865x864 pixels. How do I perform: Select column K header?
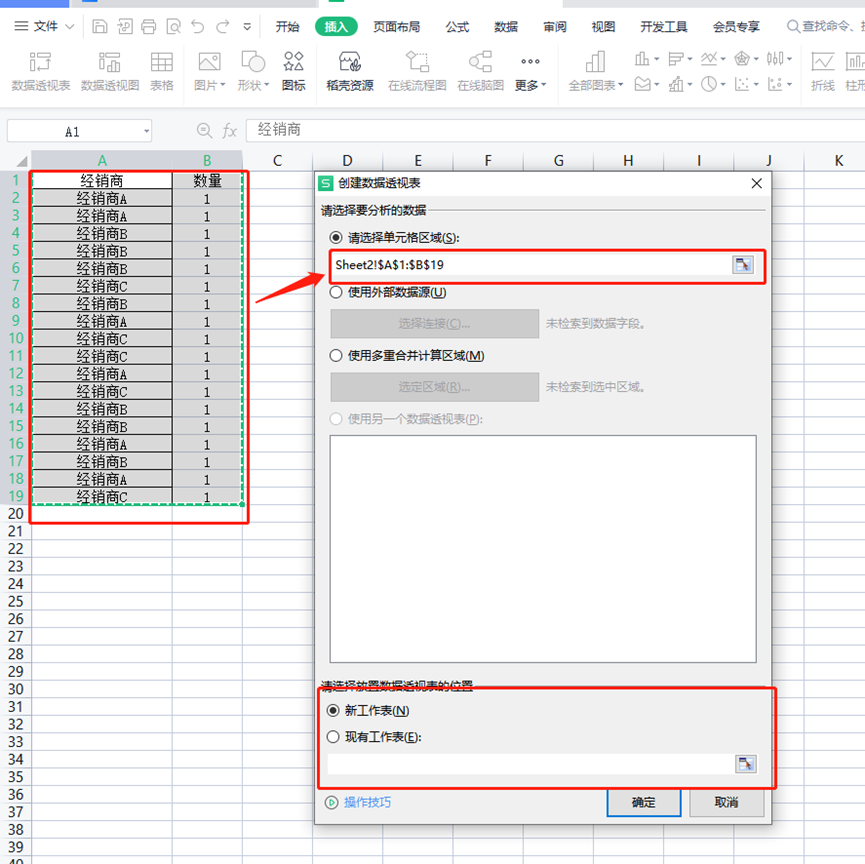tap(839, 161)
